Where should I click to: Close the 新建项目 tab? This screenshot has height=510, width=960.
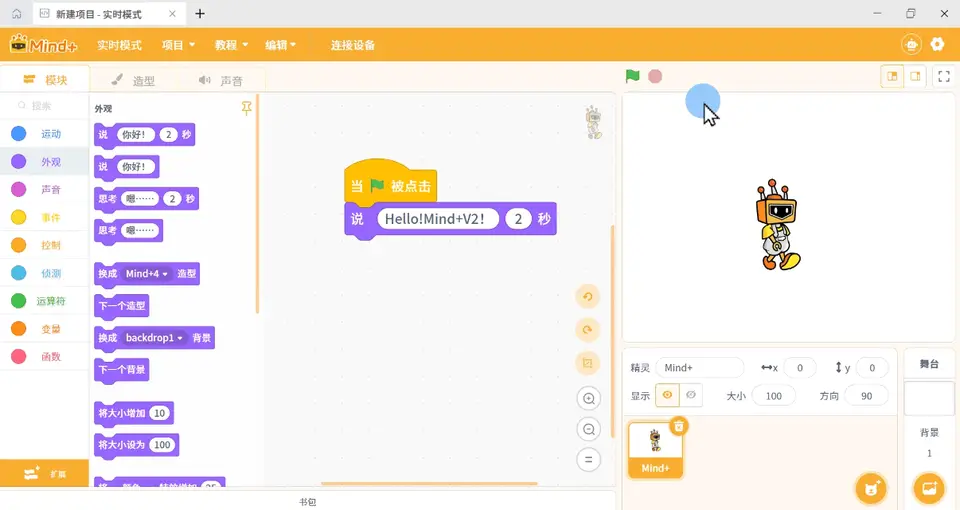coord(172,13)
